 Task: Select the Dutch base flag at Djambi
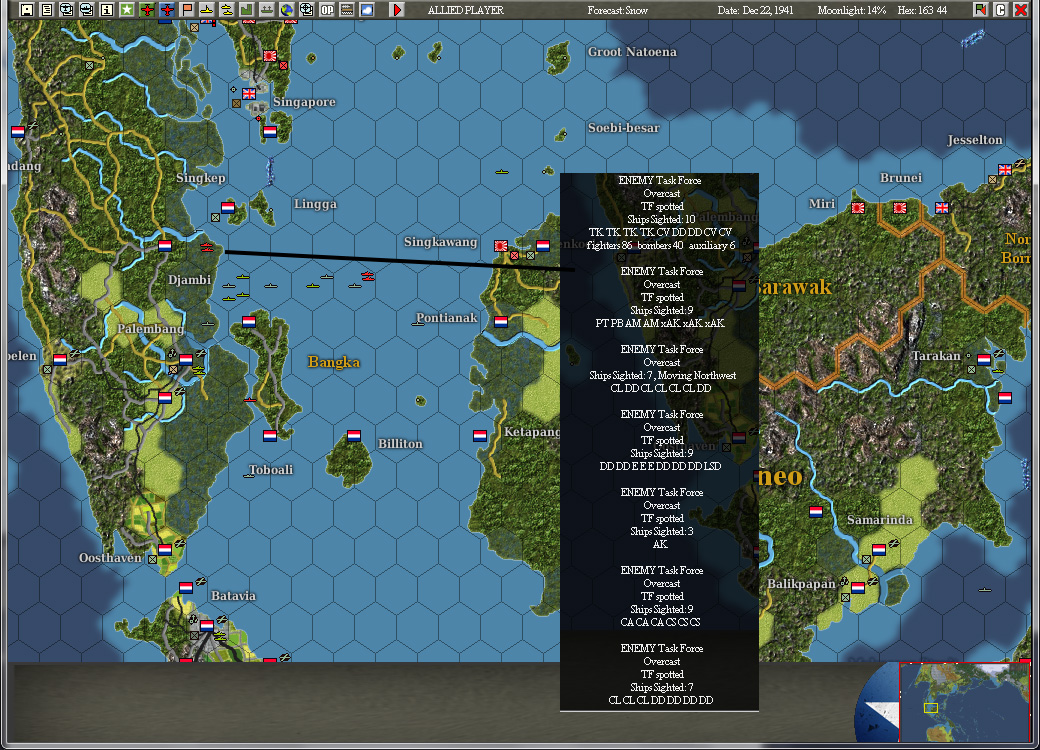click(165, 246)
